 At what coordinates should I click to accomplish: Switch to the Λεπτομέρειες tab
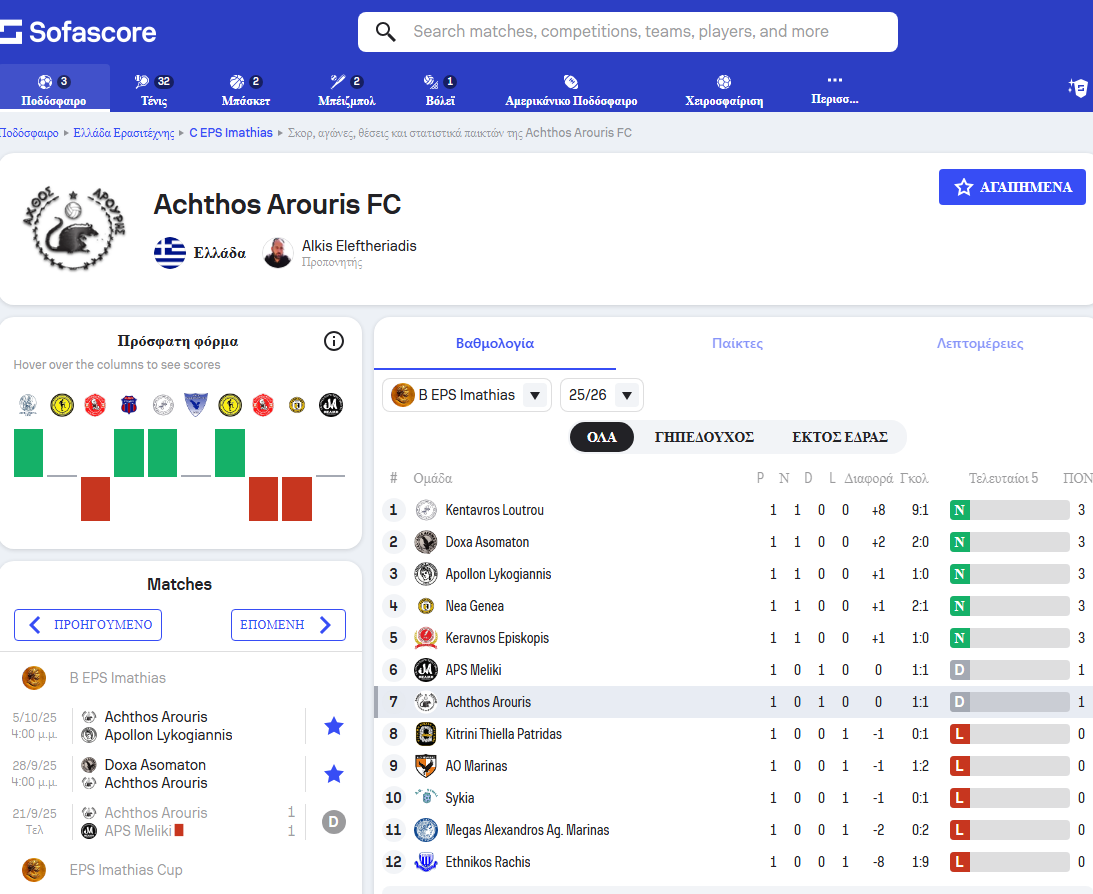[979, 343]
